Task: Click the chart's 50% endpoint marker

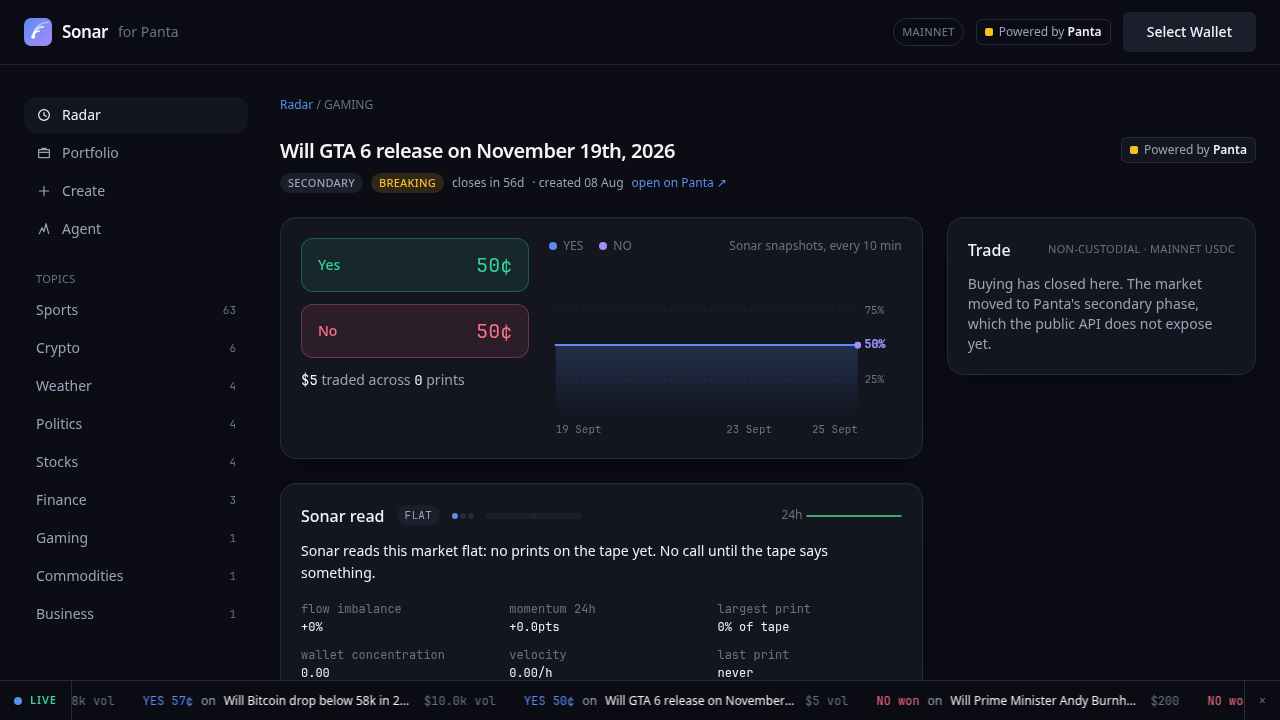Action: pos(858,345)
